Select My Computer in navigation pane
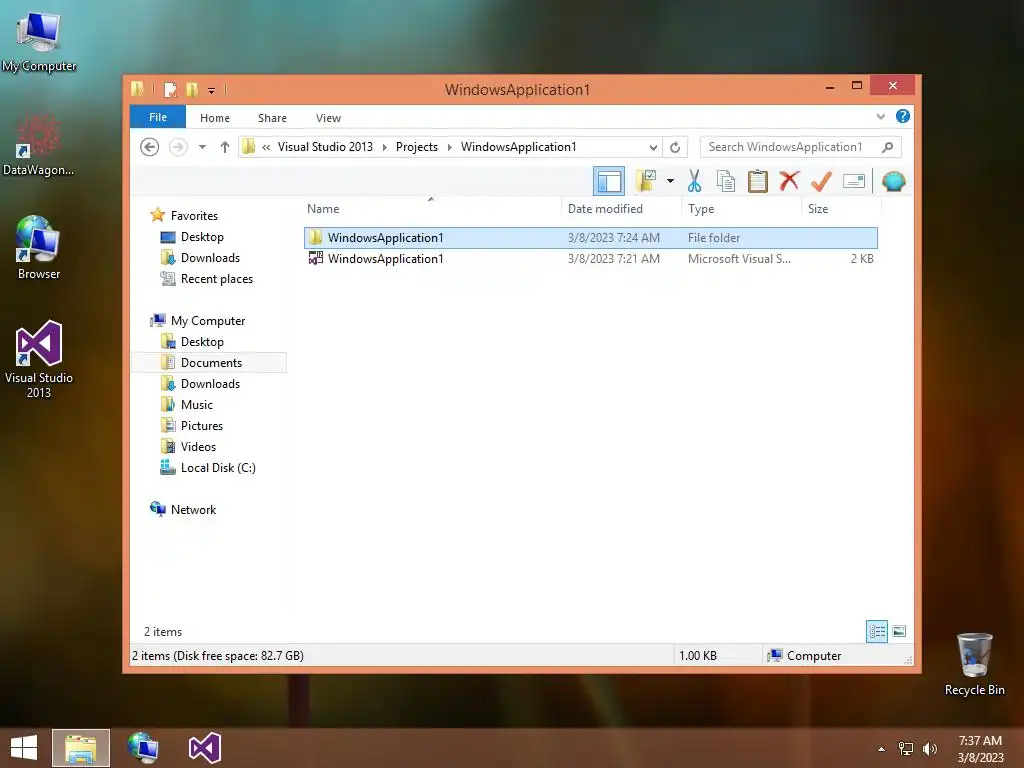This screenshot has height=768, width=1024. click(208, 321)
